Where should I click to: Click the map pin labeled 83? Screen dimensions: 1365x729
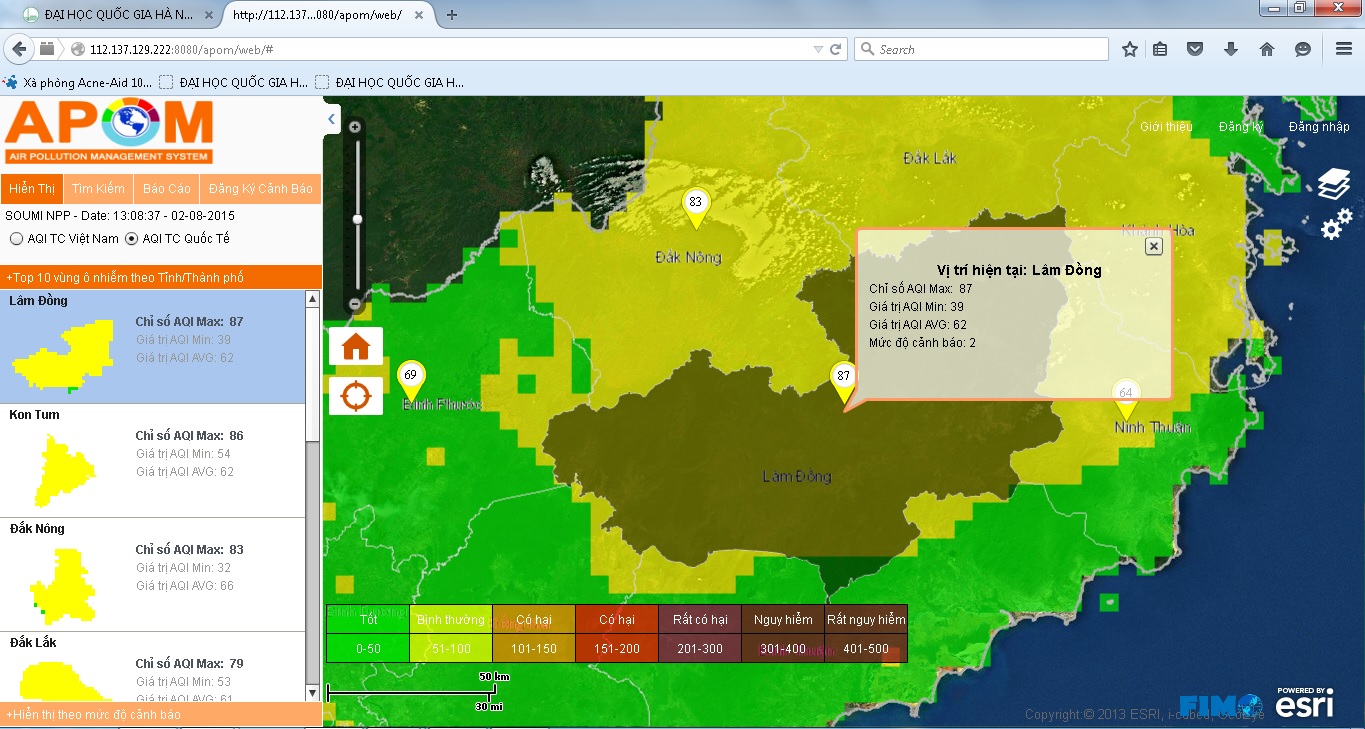pos(696,206)
